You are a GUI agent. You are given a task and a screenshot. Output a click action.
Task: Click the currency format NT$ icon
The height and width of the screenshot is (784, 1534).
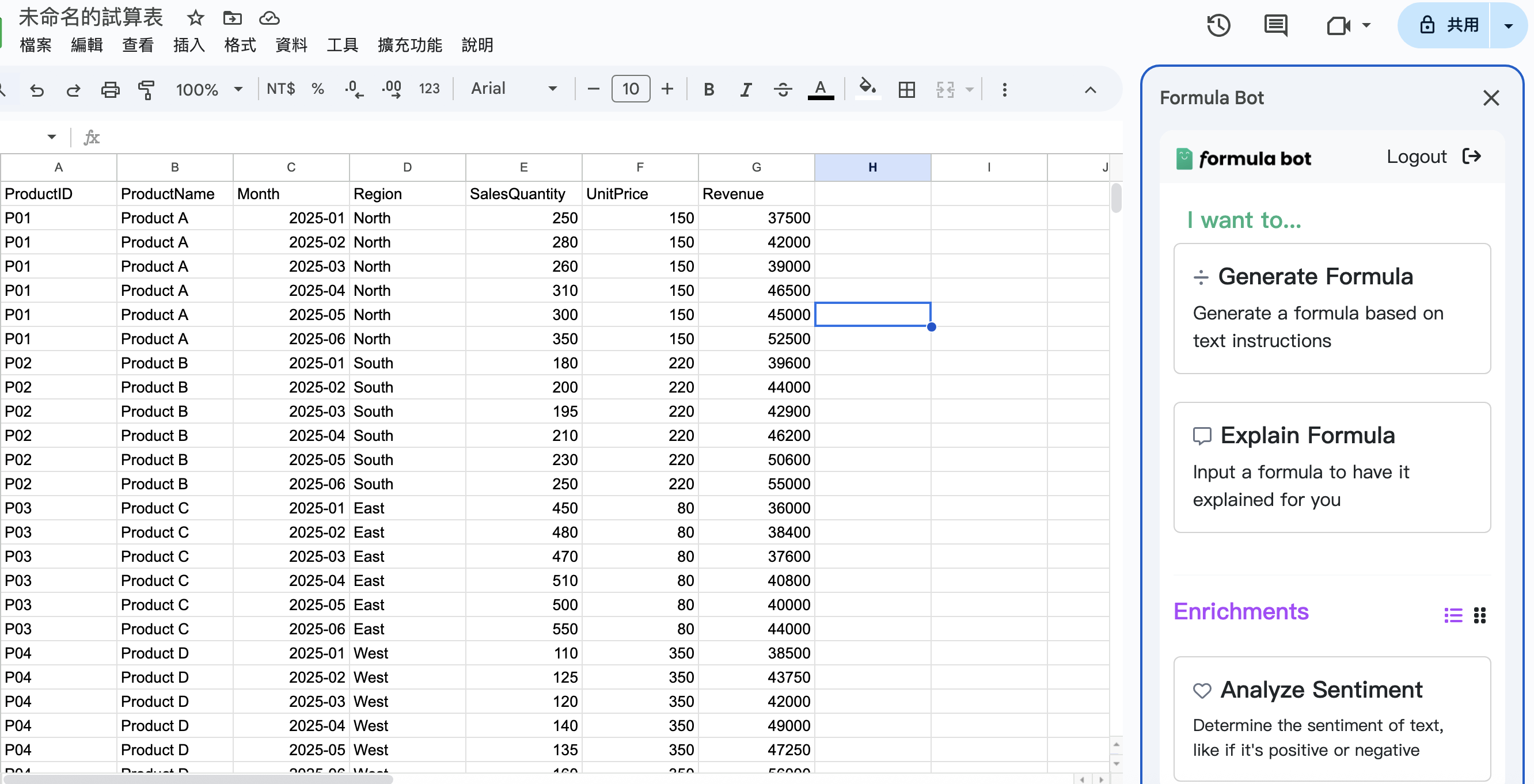tap(280, 88)
